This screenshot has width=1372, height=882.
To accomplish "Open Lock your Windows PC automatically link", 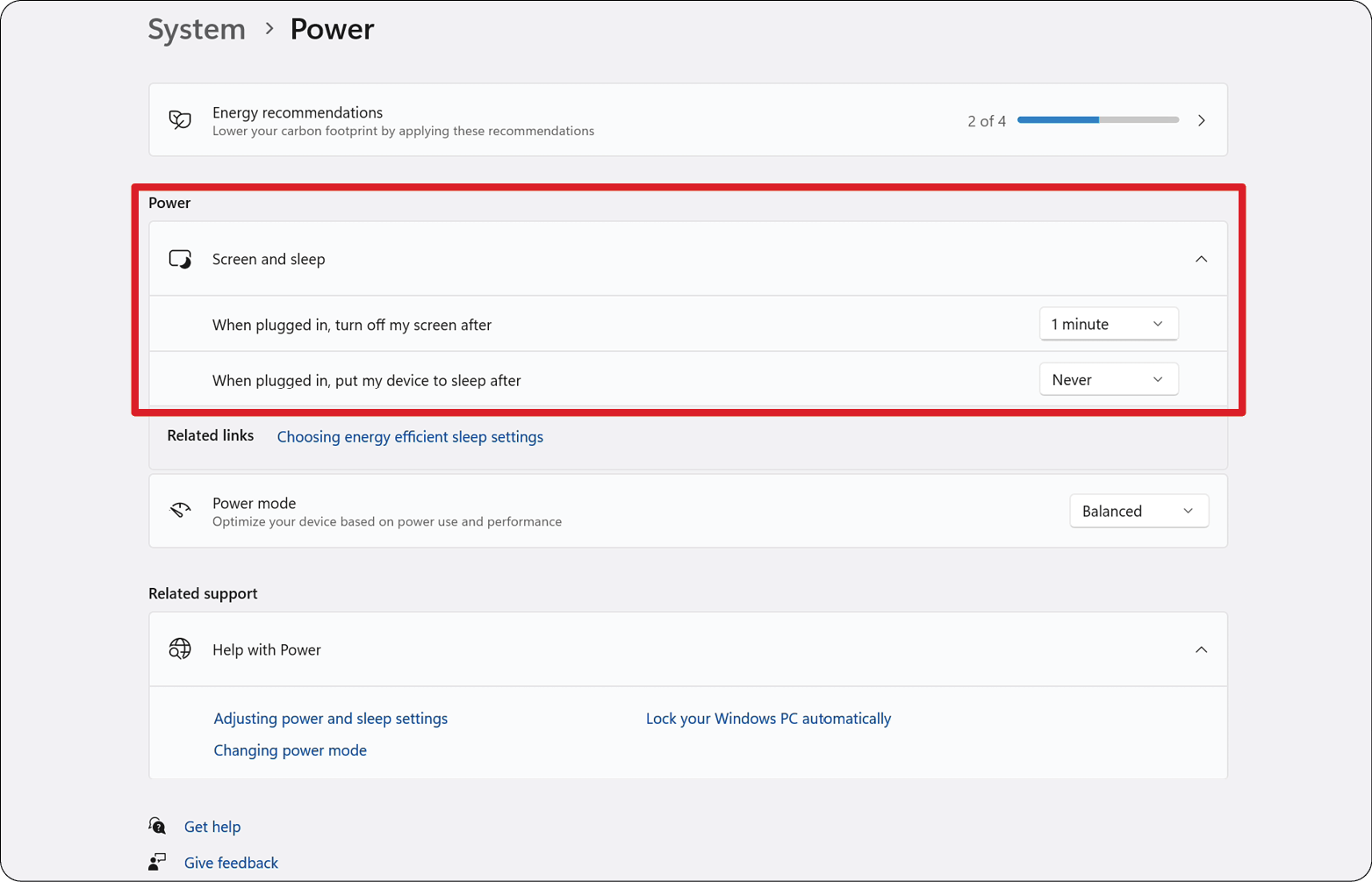I will point(768,718).
